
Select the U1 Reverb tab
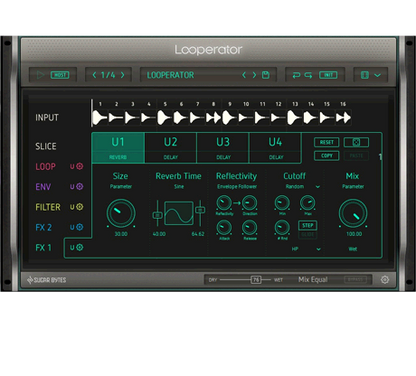(118, 148)
